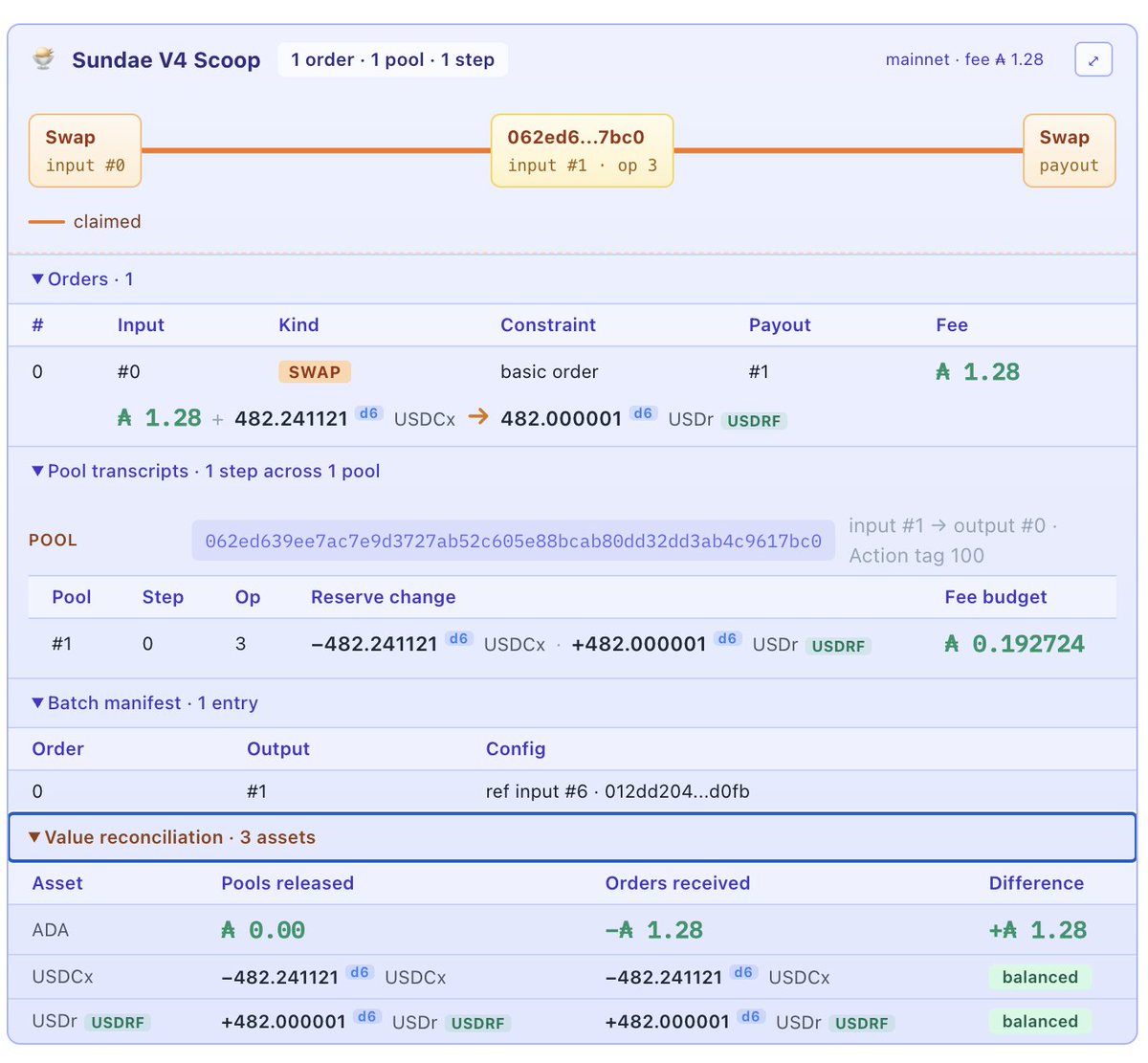The image size is (1148, 1063).
Task: Click the Reserve change column header
Action: point(384,597)
